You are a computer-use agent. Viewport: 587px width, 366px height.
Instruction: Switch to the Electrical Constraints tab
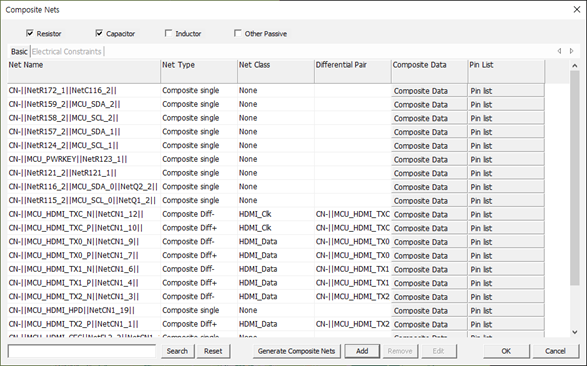pyautogui.click(x=67, y=51)
